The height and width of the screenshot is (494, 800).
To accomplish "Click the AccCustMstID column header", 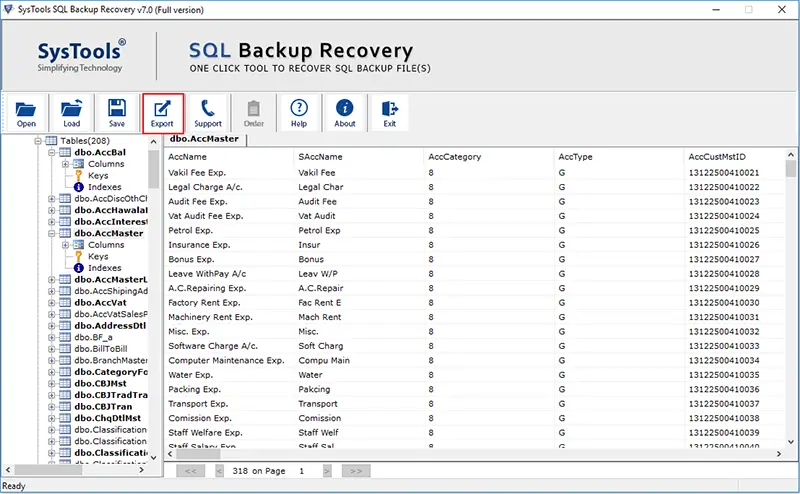I will tap(735, 157).
